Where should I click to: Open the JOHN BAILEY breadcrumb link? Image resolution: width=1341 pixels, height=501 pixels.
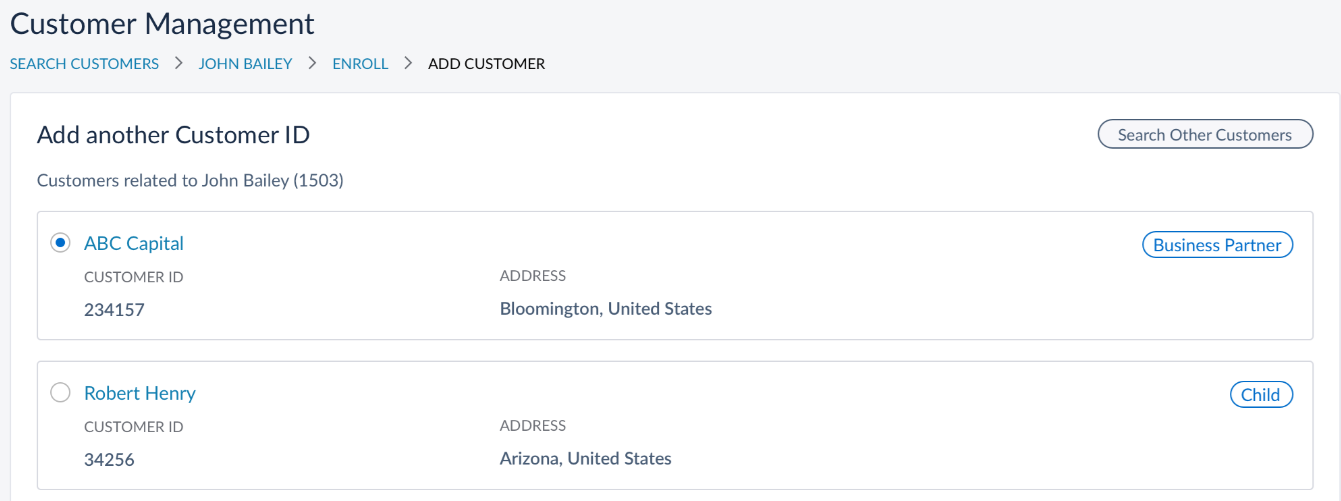tap(245, 64)
